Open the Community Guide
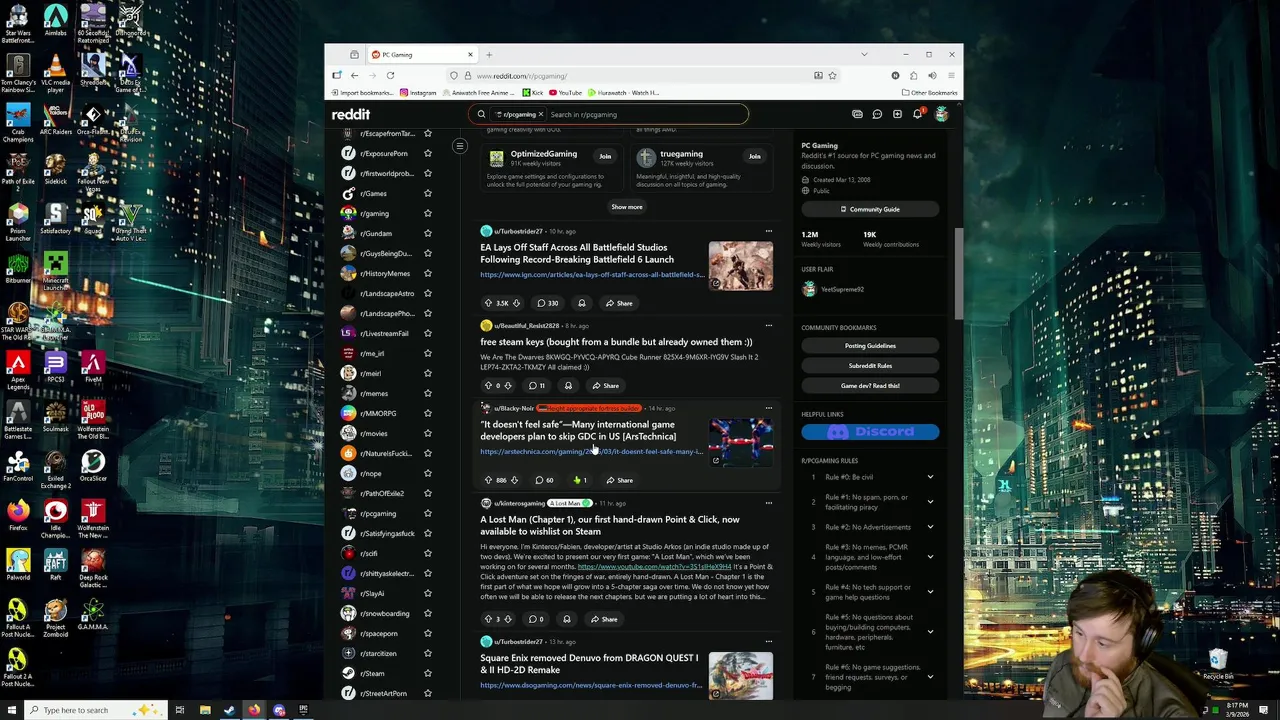This screenshot has height=720, width=1280. point(870,209)
